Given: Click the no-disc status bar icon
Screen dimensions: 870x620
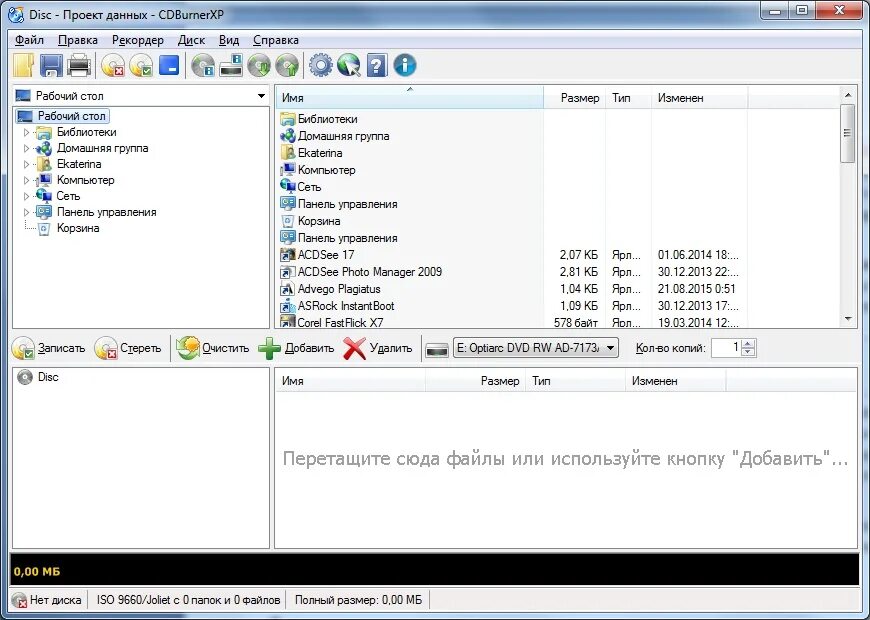Looking at the screenshot, I should (20, 600).
